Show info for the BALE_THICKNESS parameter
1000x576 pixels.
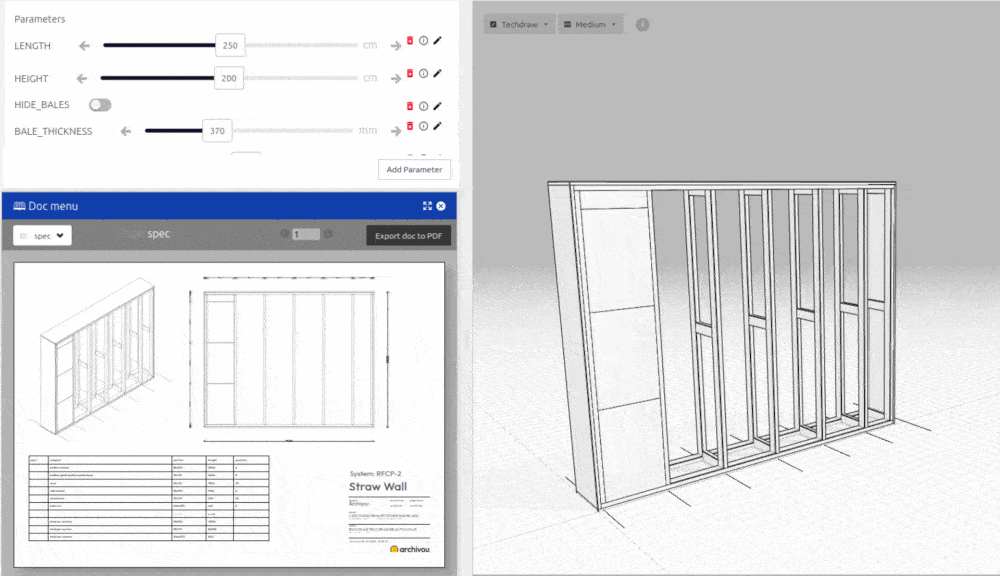coord(423,126)
